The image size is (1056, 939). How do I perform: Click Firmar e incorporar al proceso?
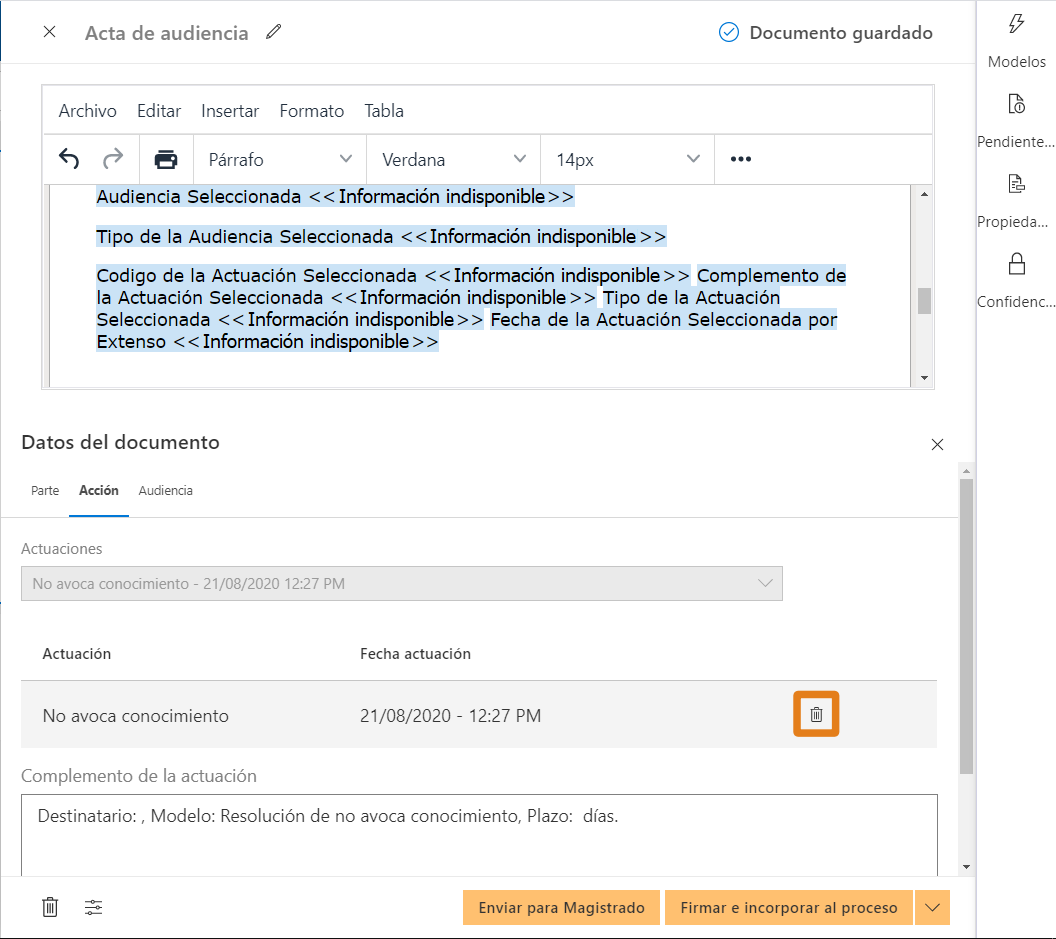pyautogui.click(x=789, y=907)
